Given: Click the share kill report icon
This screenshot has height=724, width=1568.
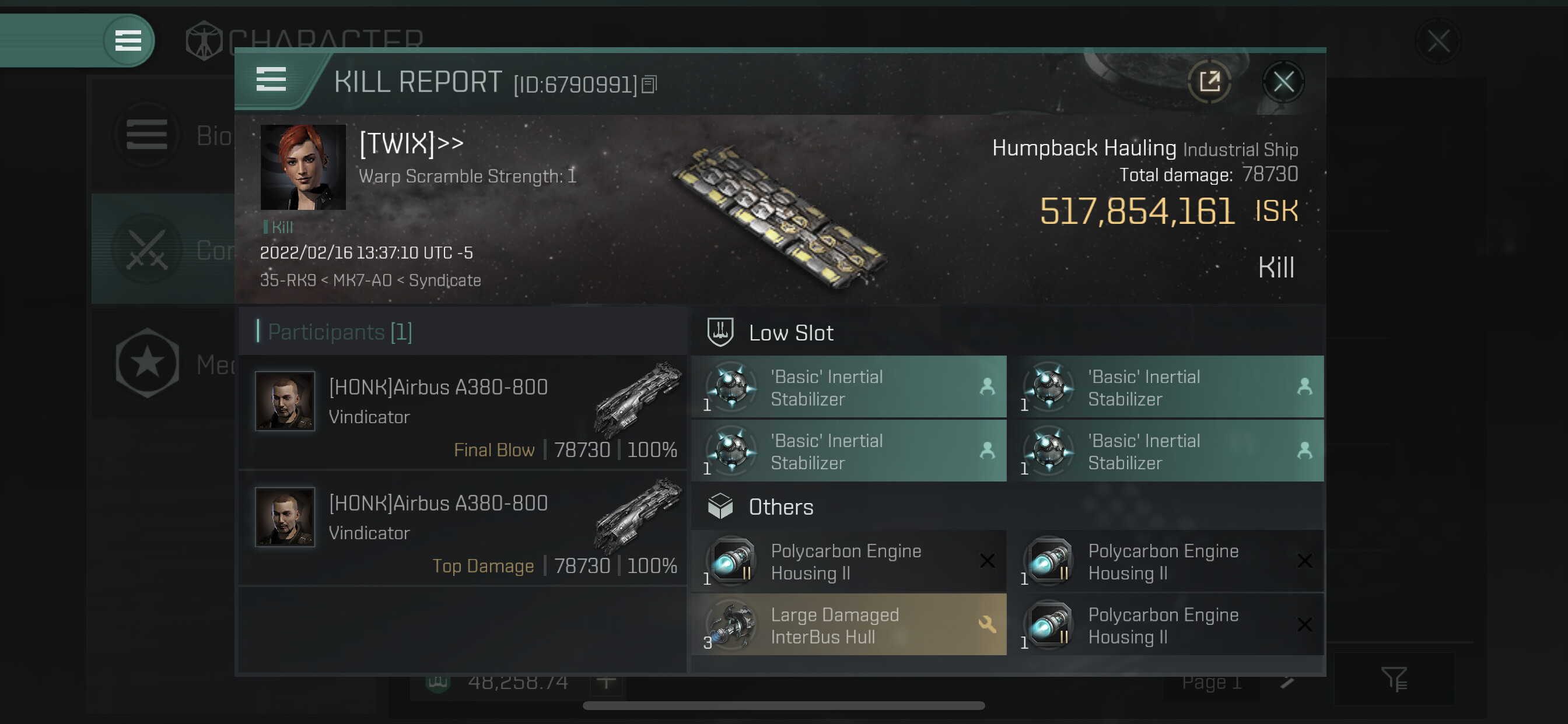Looking at the screenshot, I should (x=1209, y=82).
